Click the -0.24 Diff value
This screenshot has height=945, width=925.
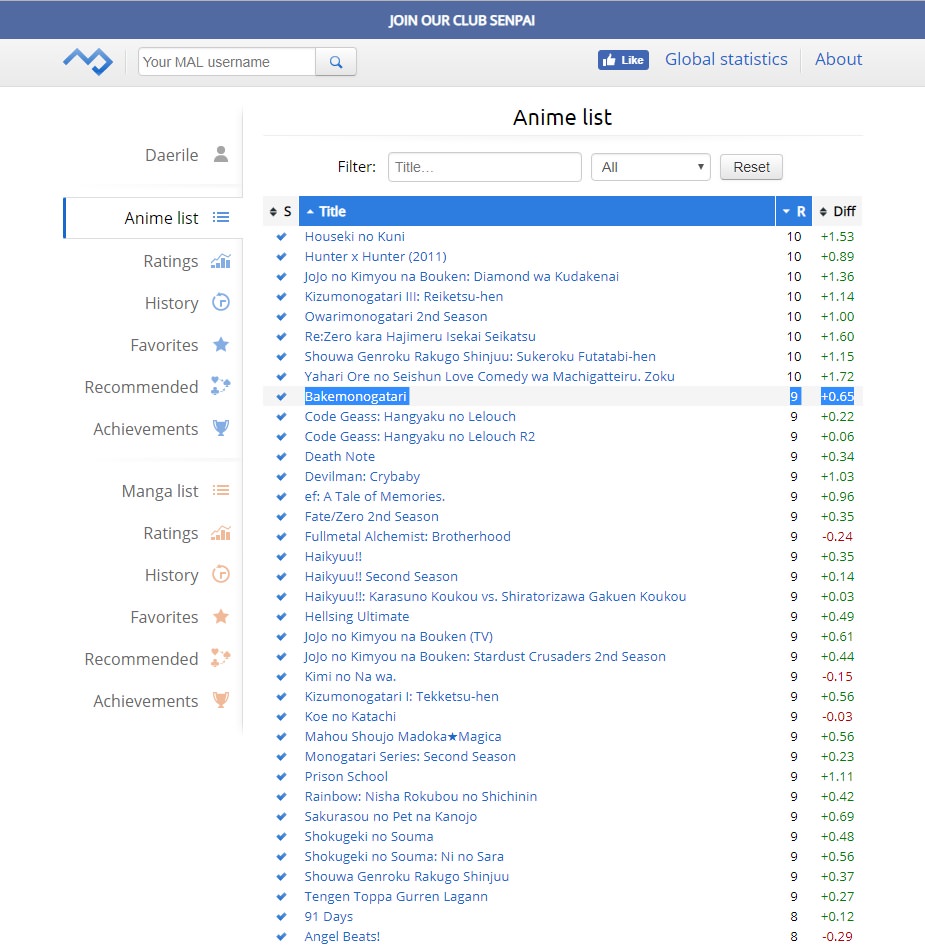[x=837, y=536]
